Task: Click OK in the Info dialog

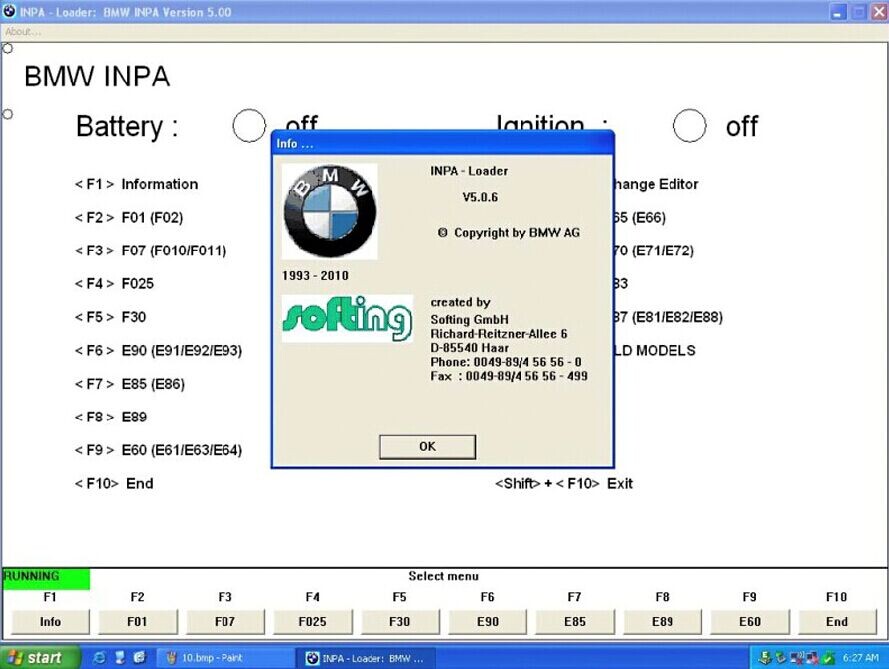Action: point(427,447)
